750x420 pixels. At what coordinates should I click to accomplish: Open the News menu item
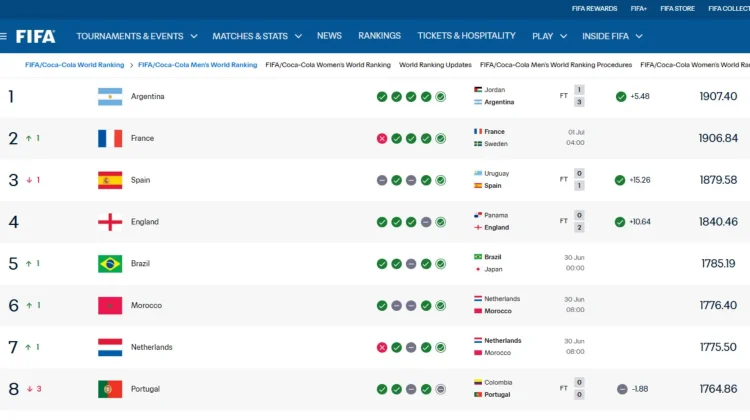pyautogui.click(x=329, y=36)
